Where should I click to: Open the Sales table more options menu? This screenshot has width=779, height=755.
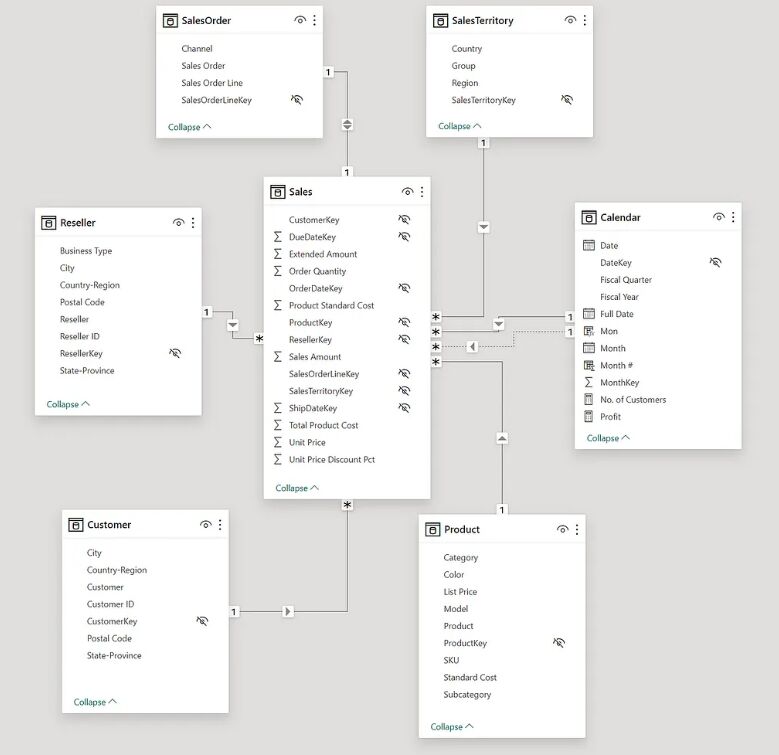click(422, 192)
